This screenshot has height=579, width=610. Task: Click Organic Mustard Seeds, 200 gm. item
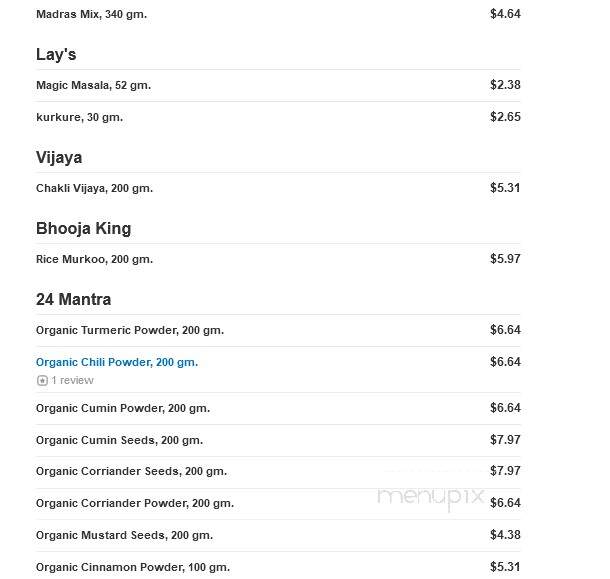[124, 535]
